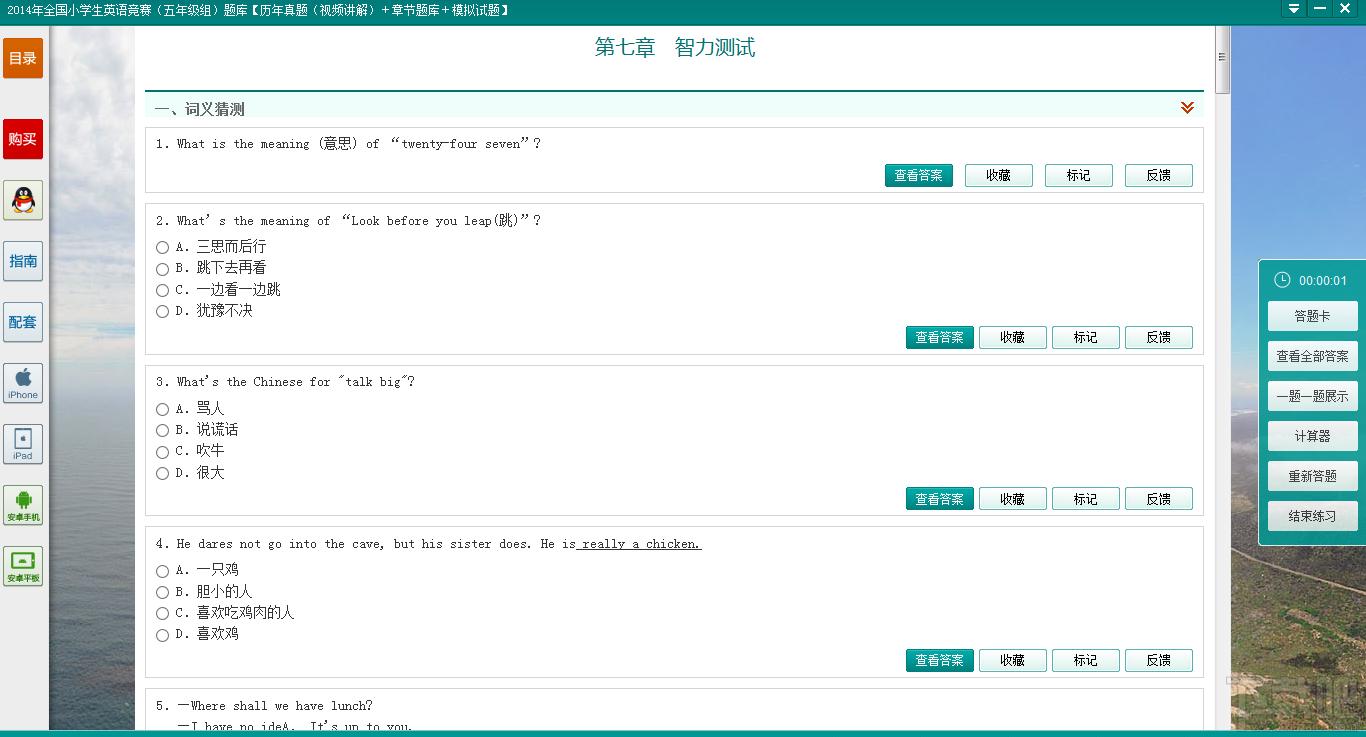Select option B 跳下去再看 in question 2
The width and height of the screenshot is (1366, 737).
[162, 268]
